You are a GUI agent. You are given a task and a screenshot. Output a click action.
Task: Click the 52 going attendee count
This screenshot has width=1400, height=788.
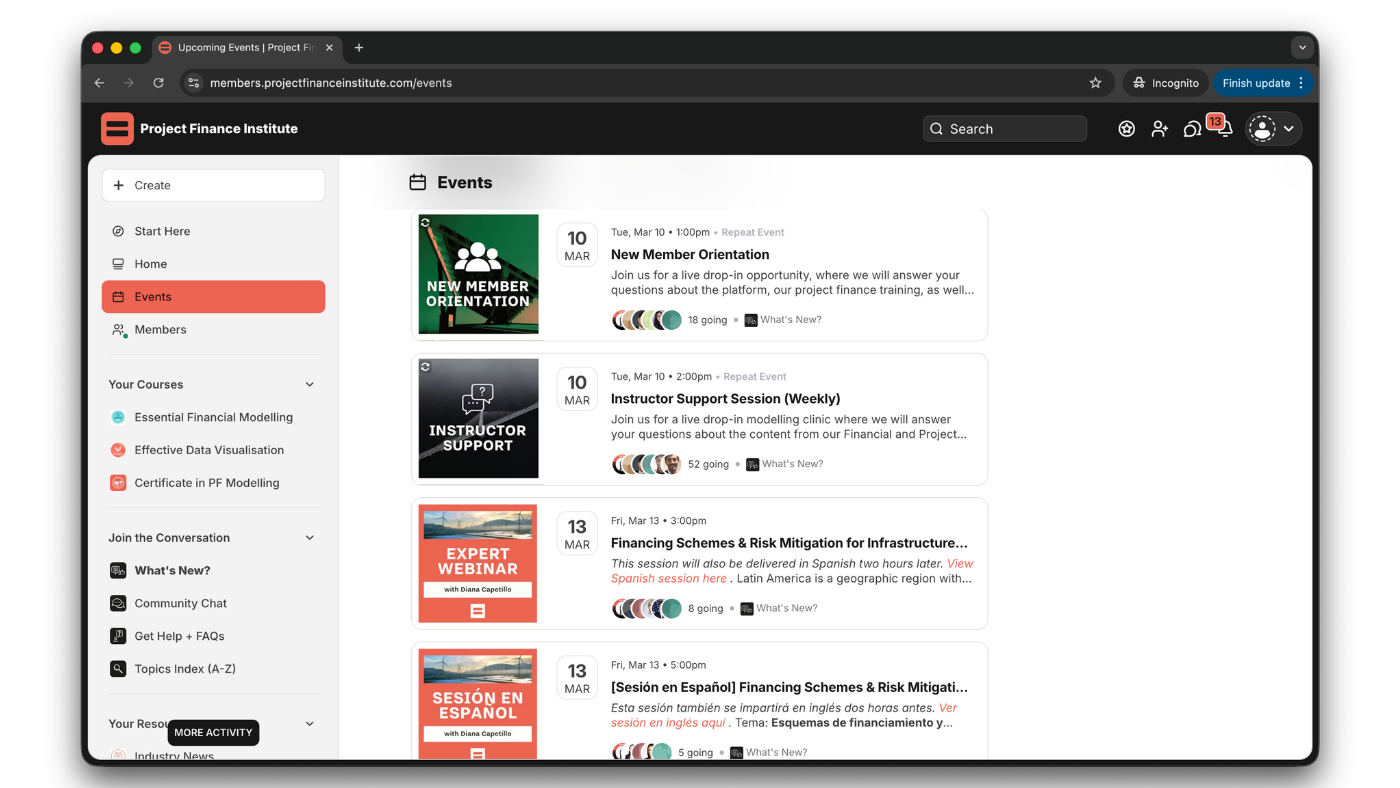(x=708, y=464)
